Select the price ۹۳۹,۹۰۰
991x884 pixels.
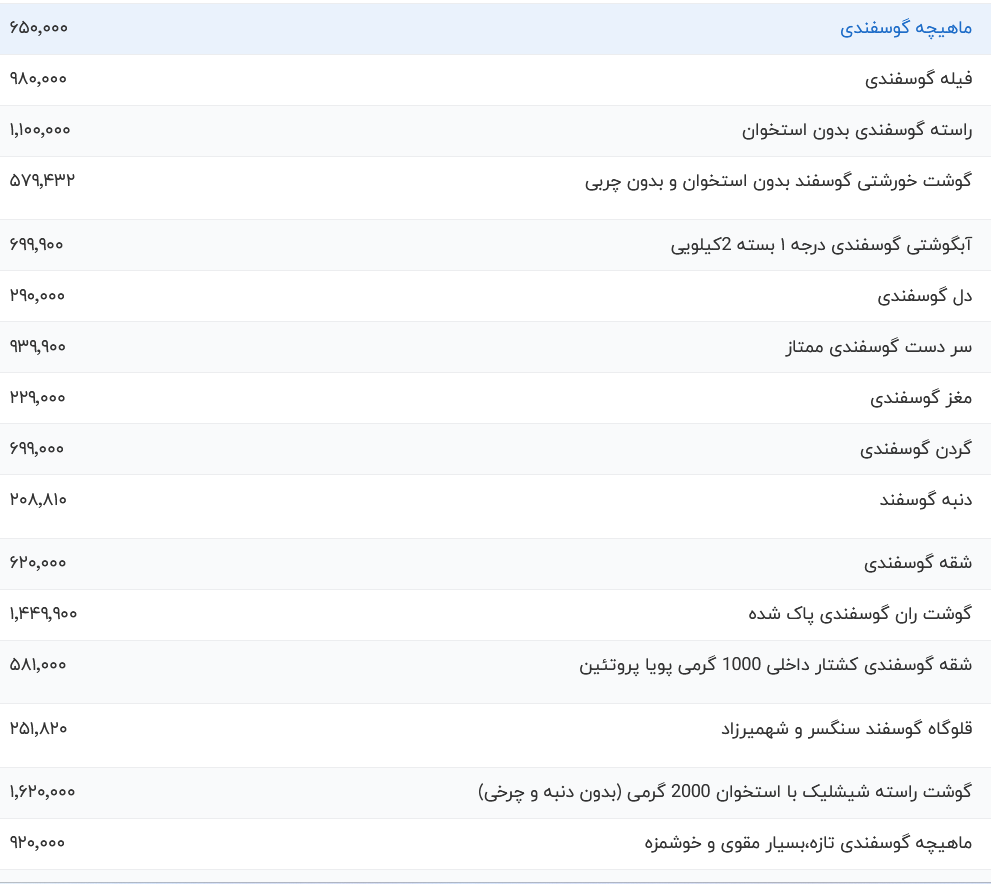[37, 347]
